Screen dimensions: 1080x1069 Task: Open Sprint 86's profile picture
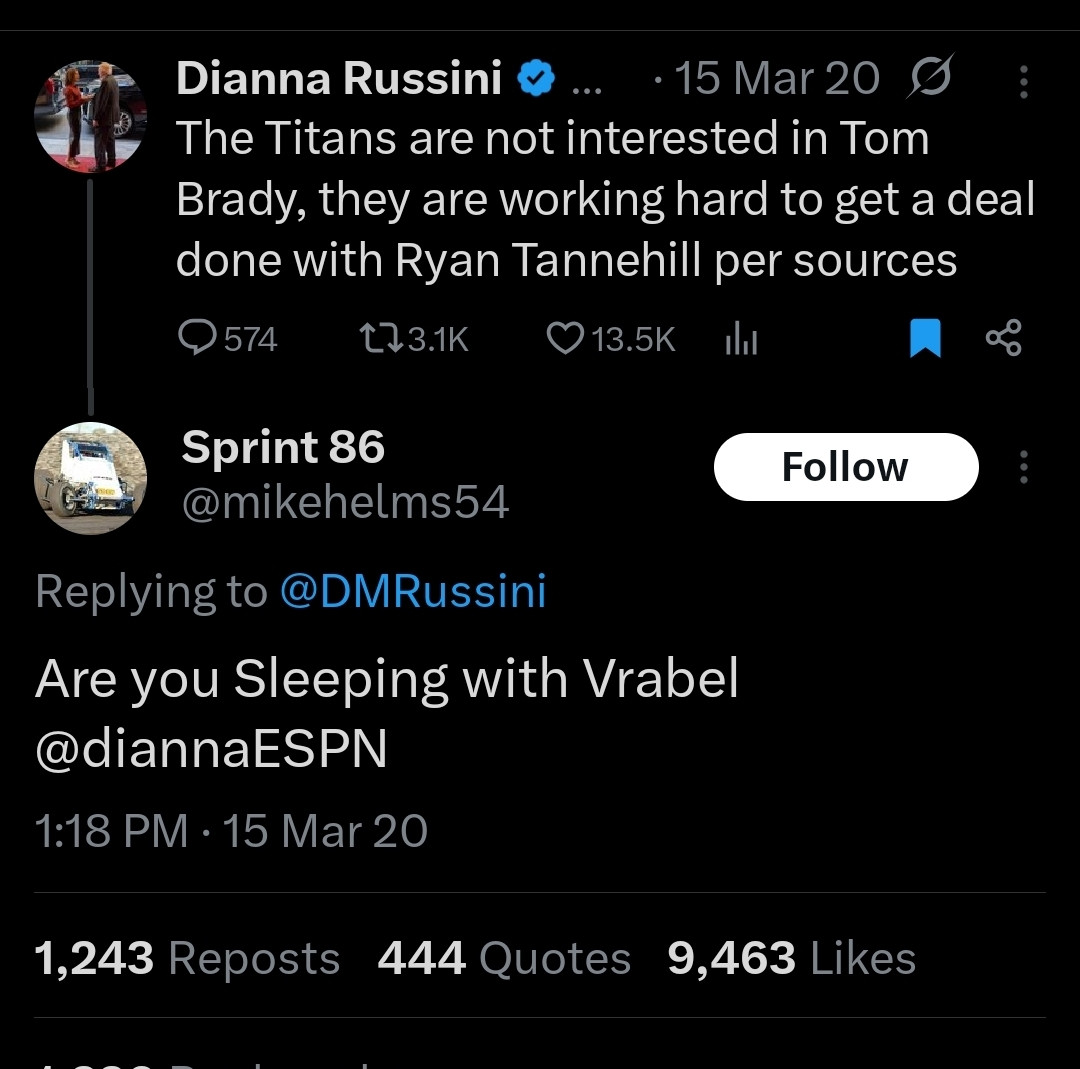click(x=91, y=478)
